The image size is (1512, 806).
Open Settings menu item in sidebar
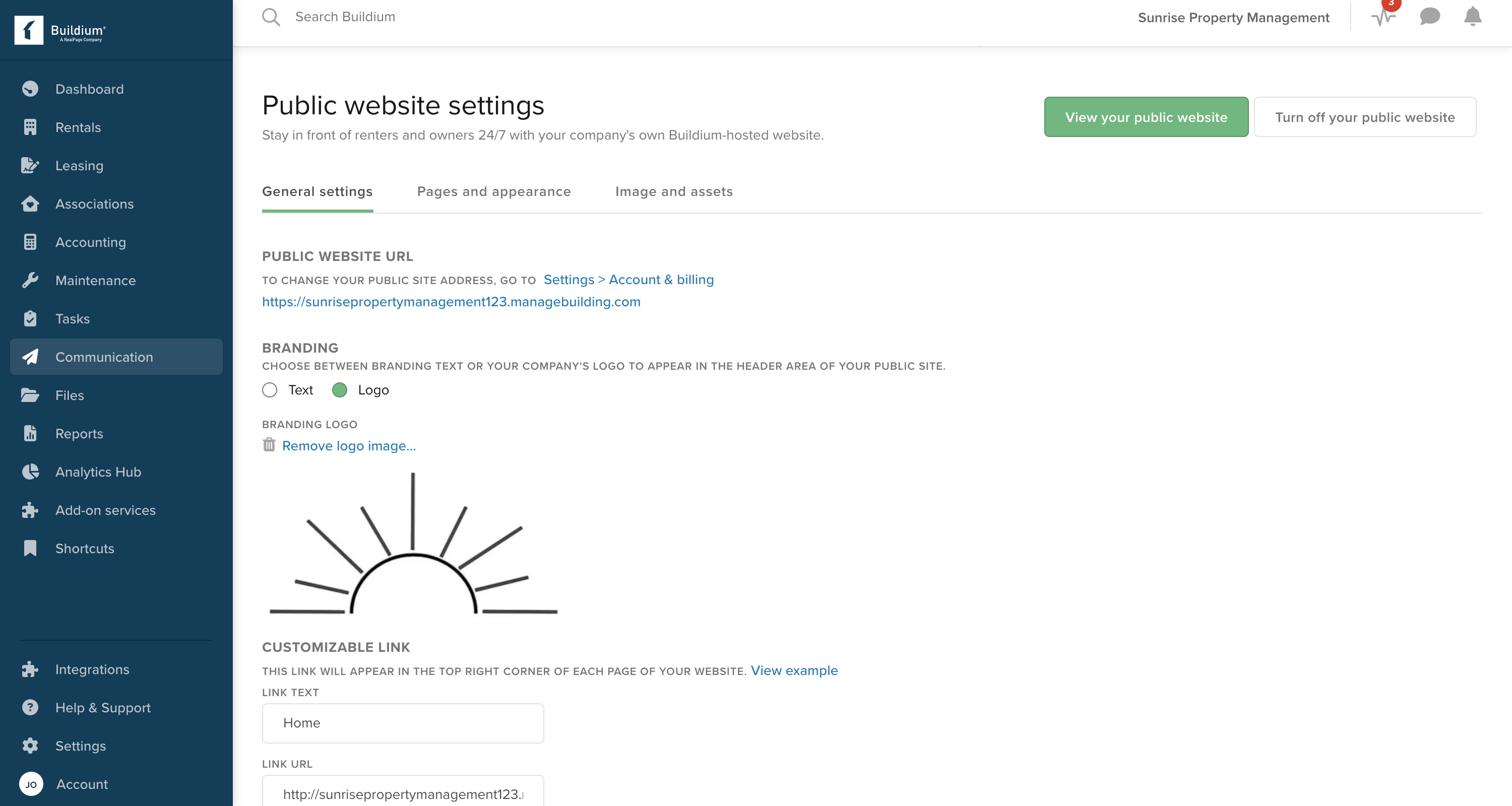click(x=116, y=746)
